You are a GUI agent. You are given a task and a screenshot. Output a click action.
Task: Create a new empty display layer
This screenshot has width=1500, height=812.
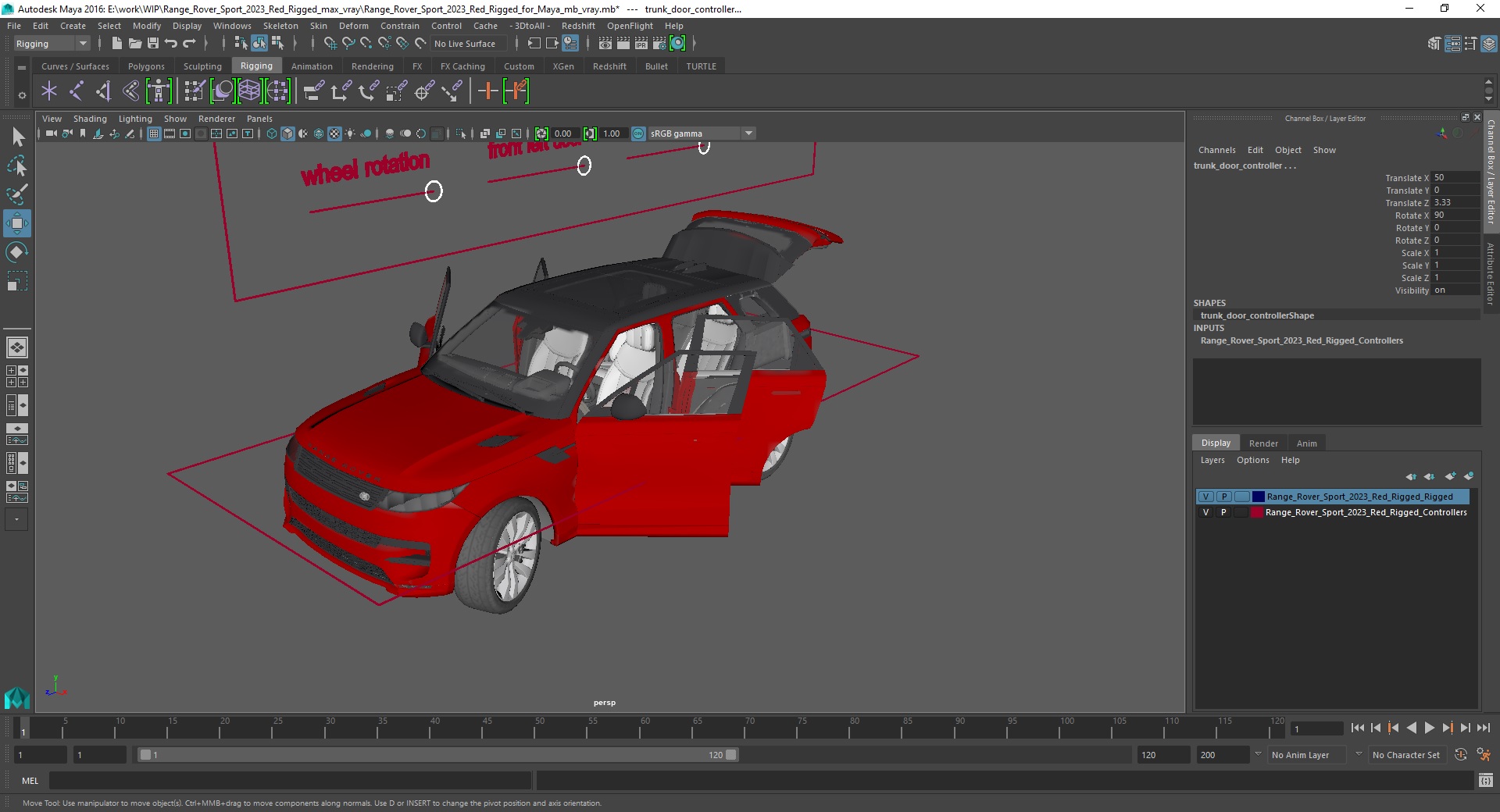(1451, 476)
